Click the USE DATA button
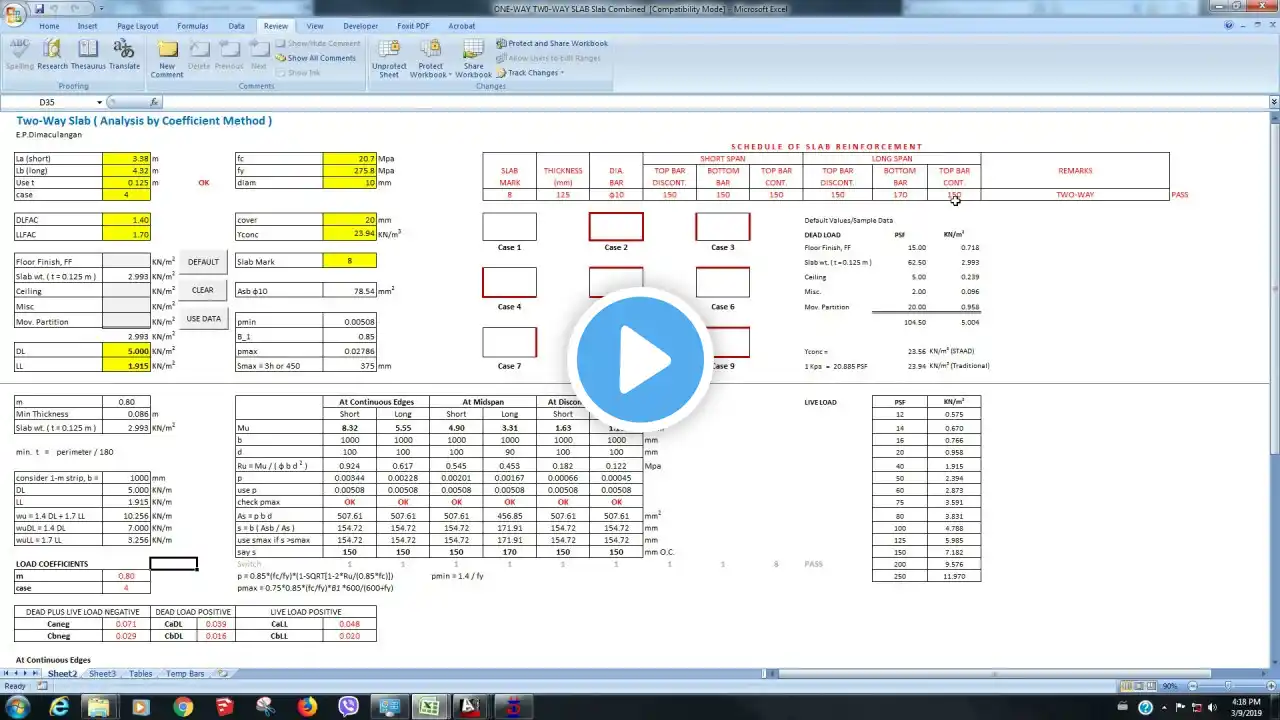Screen dimensions: 1280x720 (203, 319)
